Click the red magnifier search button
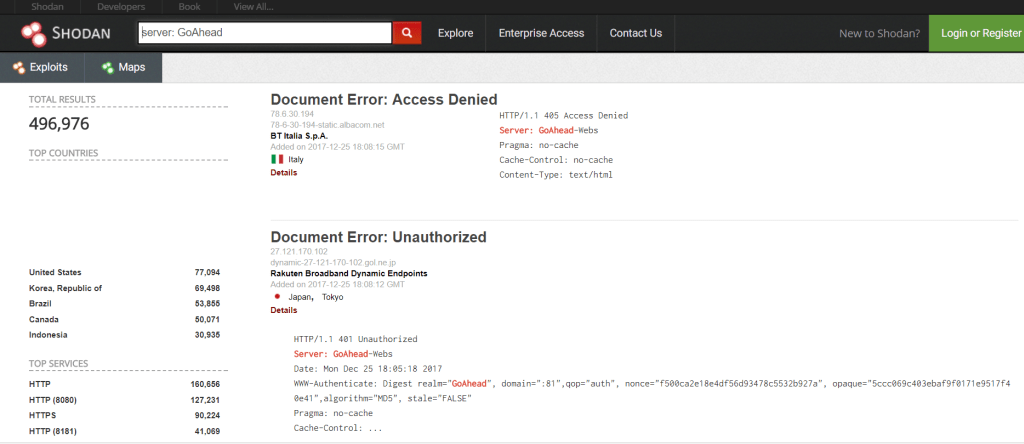The width and height of the screenshot is (1024, 444). coord(407,33)
